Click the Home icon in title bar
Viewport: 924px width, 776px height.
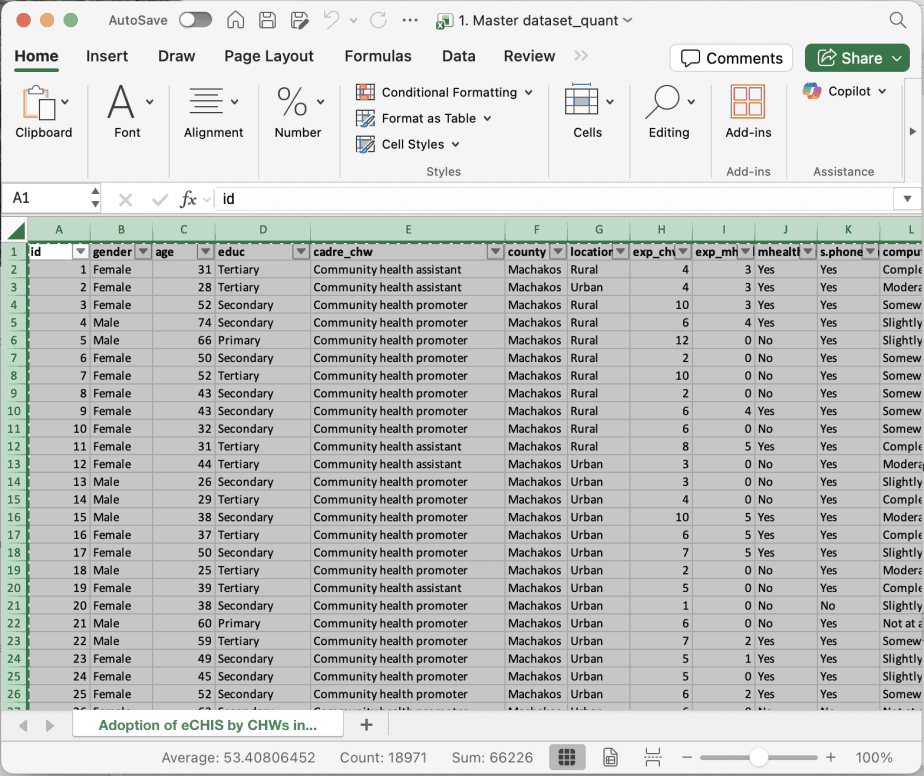tap(236, 20)
